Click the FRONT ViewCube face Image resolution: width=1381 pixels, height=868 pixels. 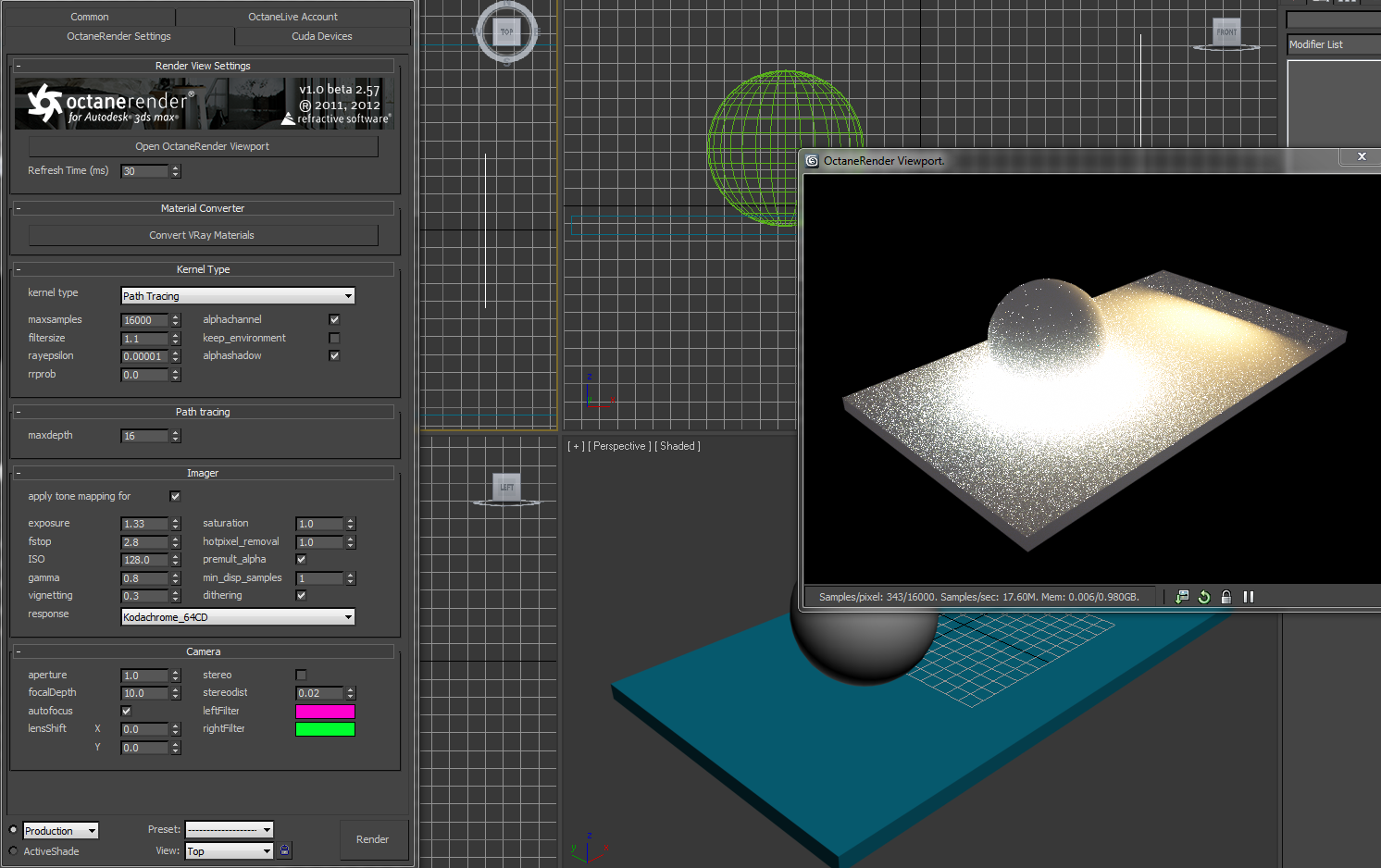(x=1226, y=32)
